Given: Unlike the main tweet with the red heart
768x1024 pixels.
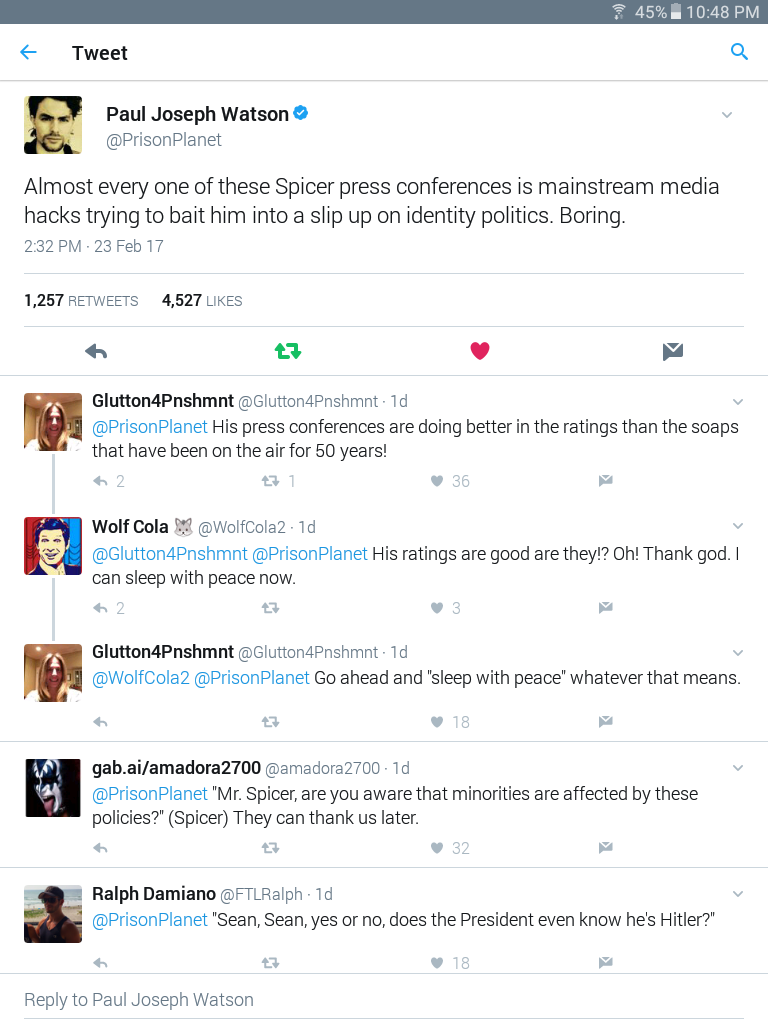Looking at the screenshot, I should tap(480, 351).
